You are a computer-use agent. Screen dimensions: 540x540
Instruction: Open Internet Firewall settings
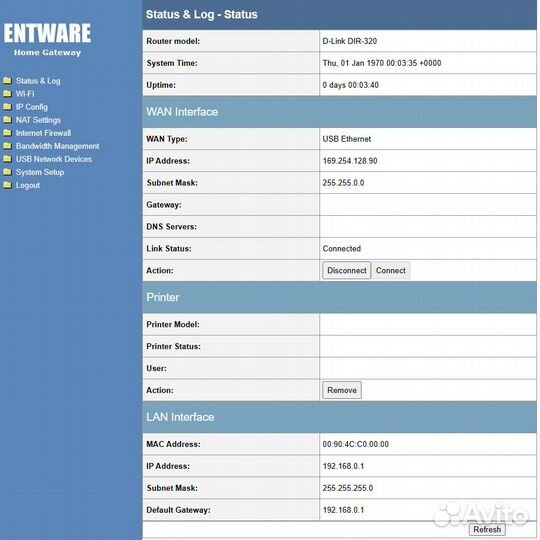(43, 133)
